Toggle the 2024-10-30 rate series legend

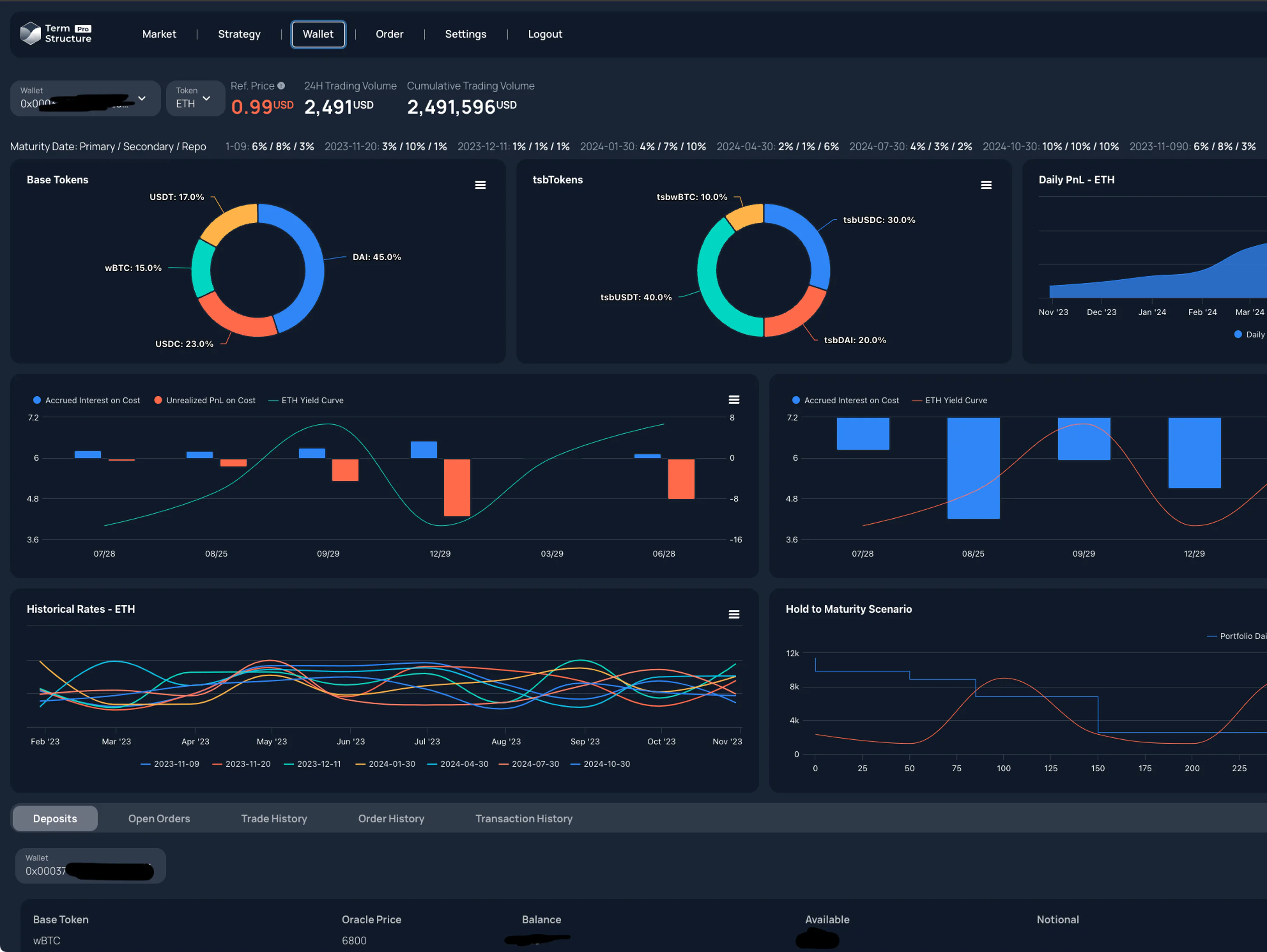600,764
